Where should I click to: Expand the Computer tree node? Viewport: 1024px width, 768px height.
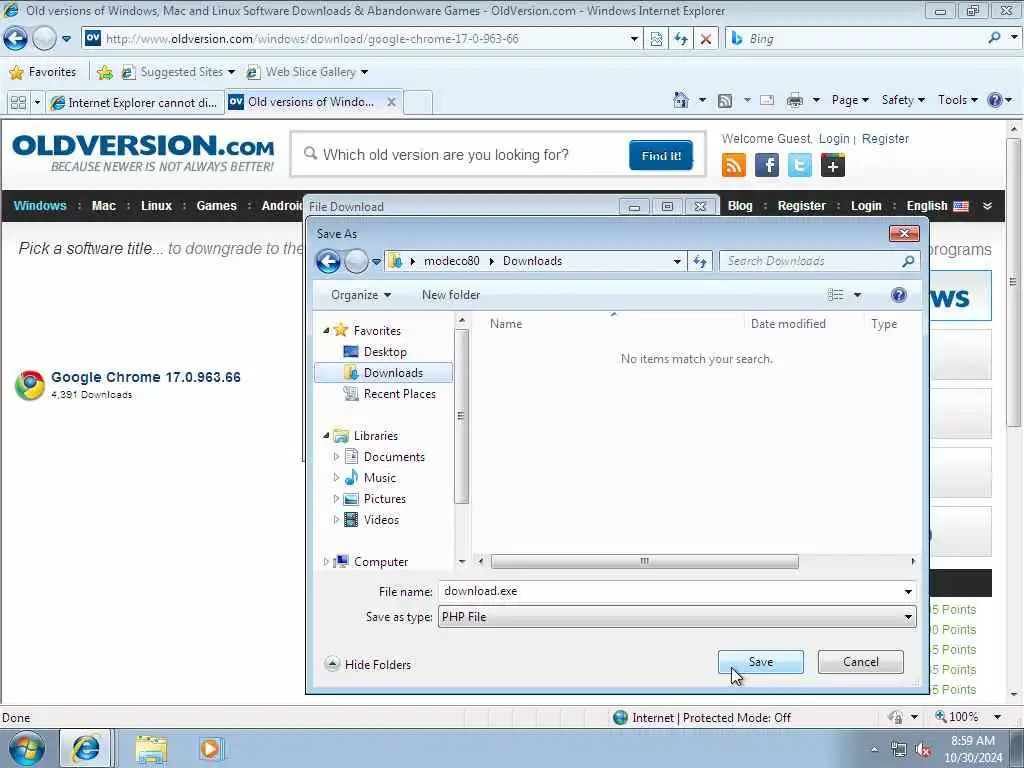pos(326,562)
